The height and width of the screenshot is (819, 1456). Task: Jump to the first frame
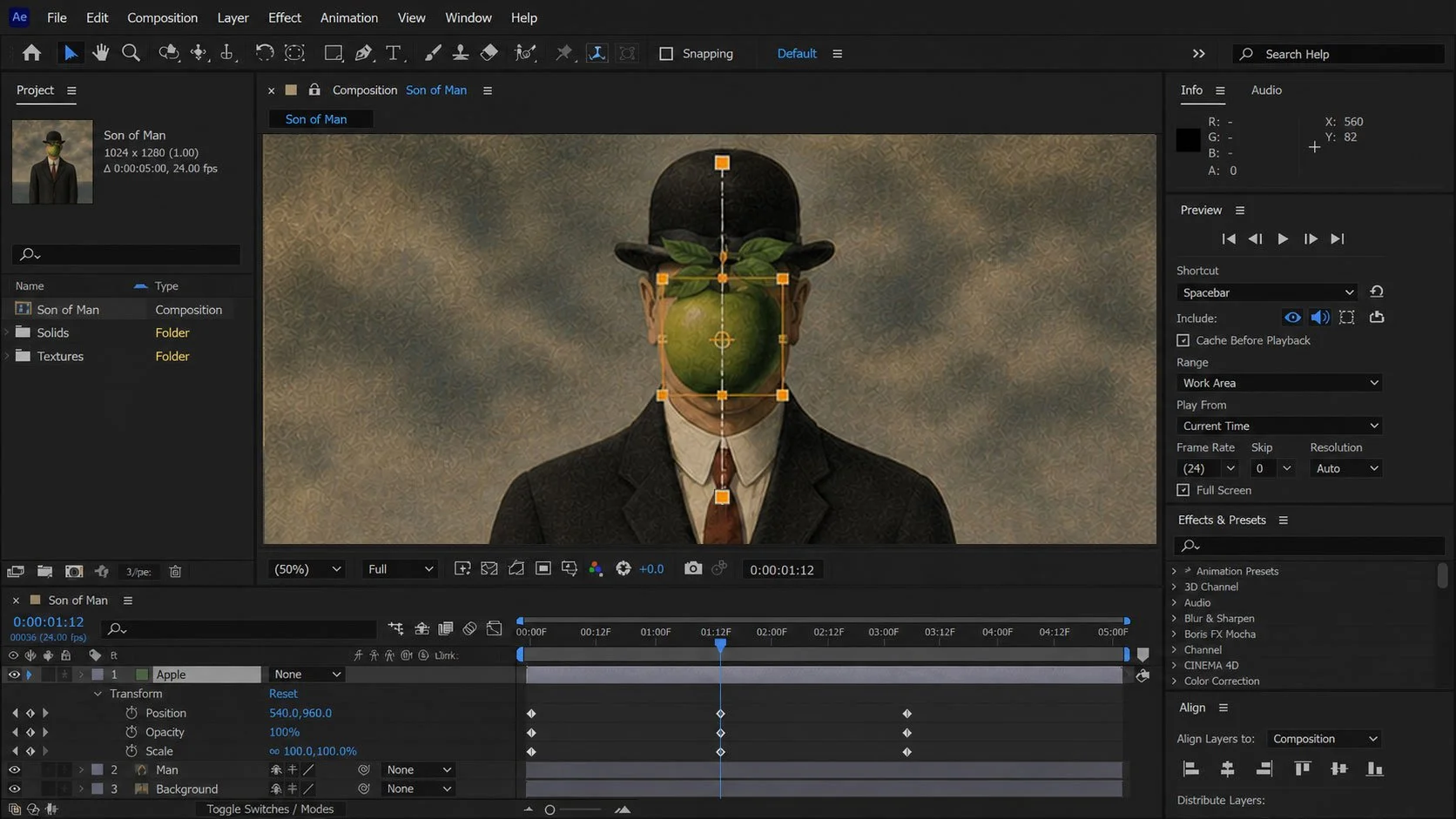tap(1229, 238)
